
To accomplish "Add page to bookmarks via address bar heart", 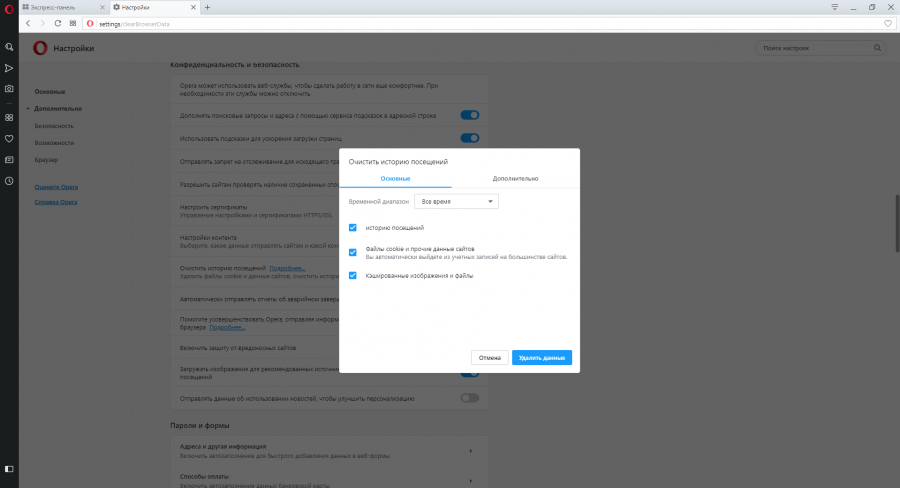I will coord(888,22).
